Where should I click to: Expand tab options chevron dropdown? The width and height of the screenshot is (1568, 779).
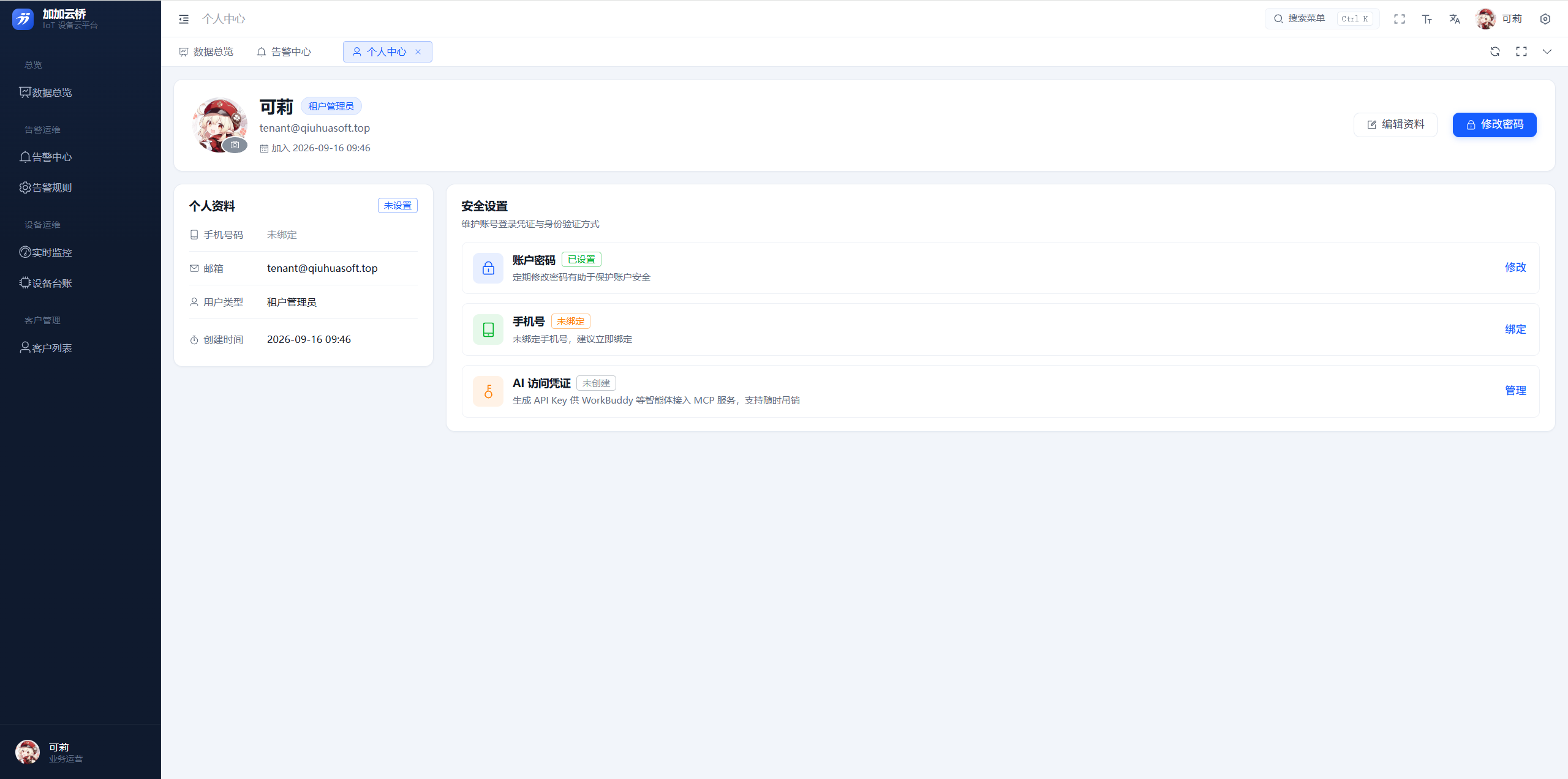[x=1547, y=51]
